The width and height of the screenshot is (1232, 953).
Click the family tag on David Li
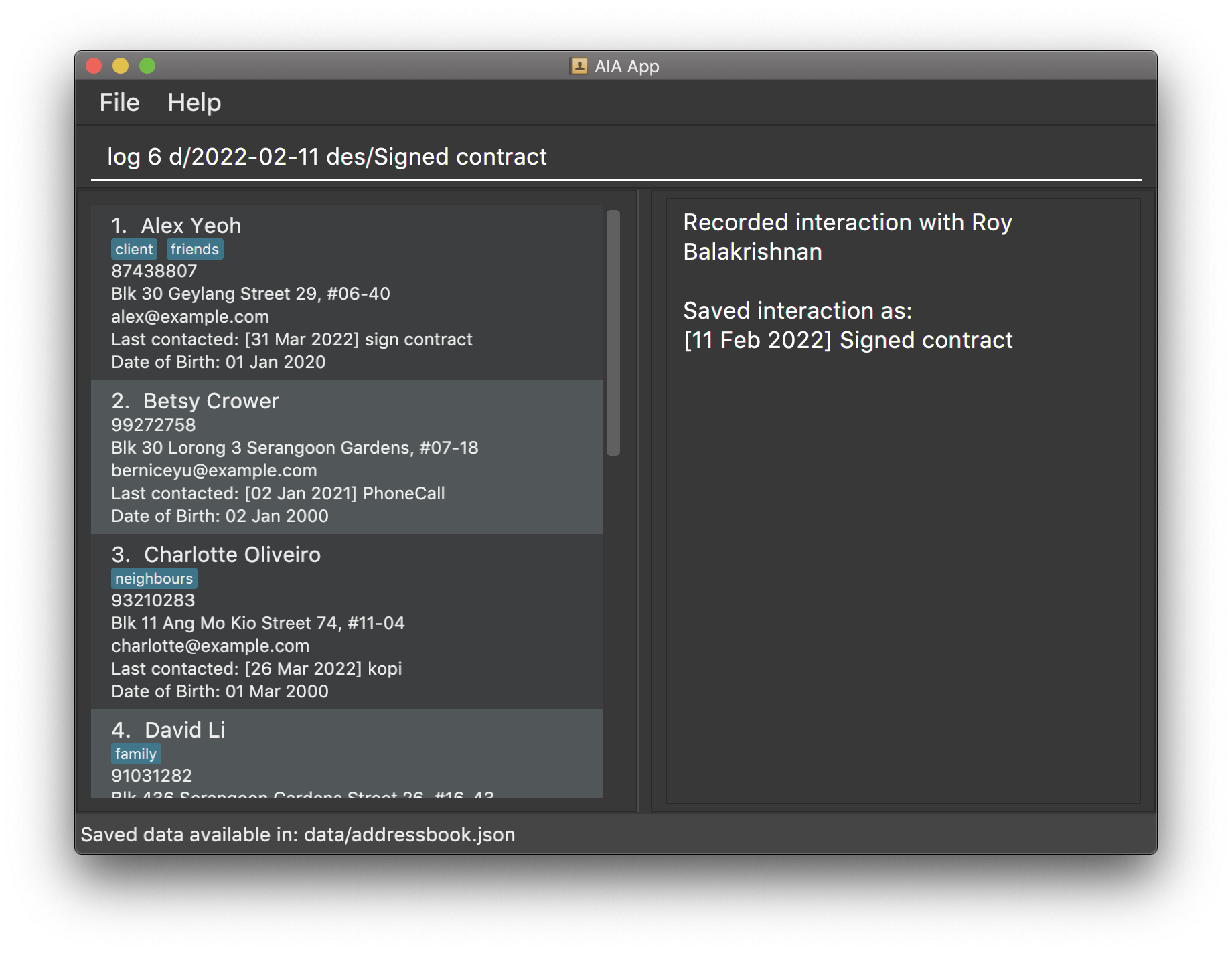(136, 754)
